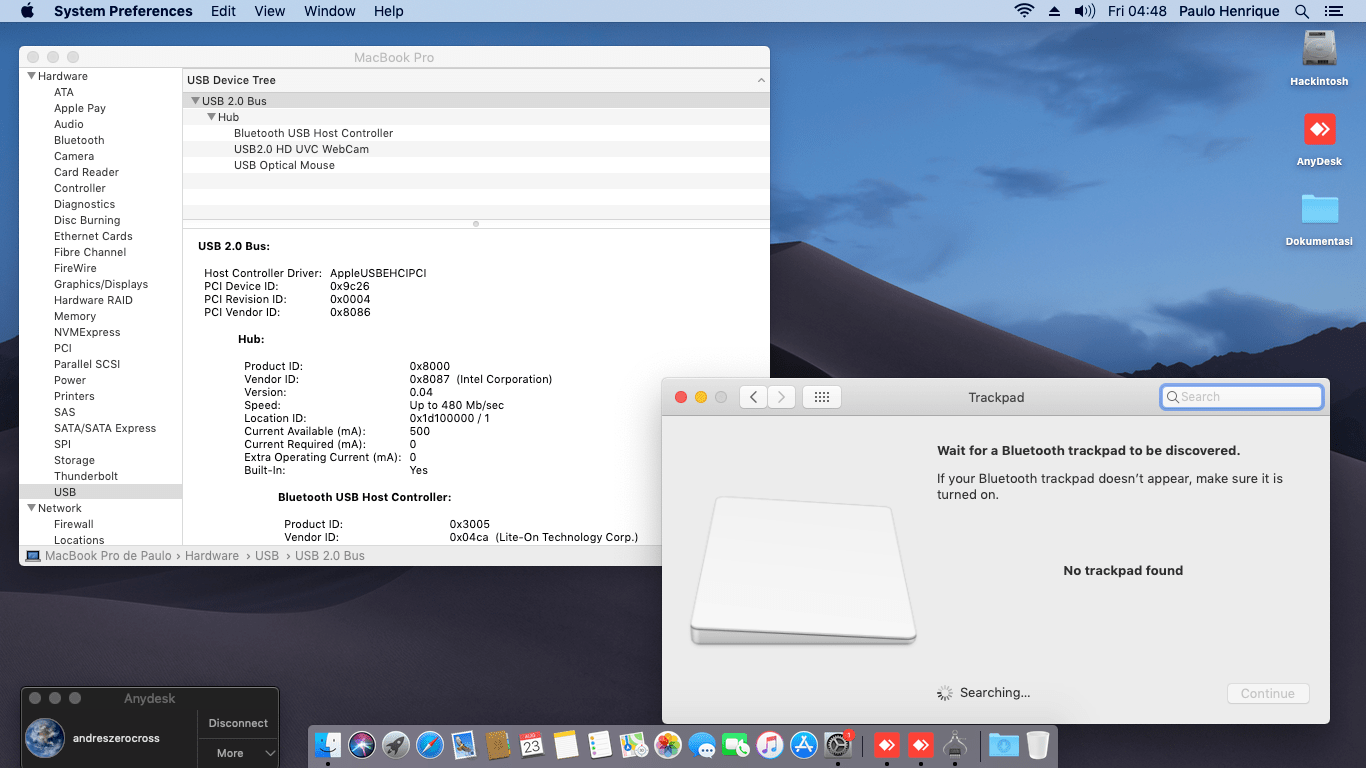Open Calendar icon in the Dock
1366x768 pixels.
click(532, 745)
